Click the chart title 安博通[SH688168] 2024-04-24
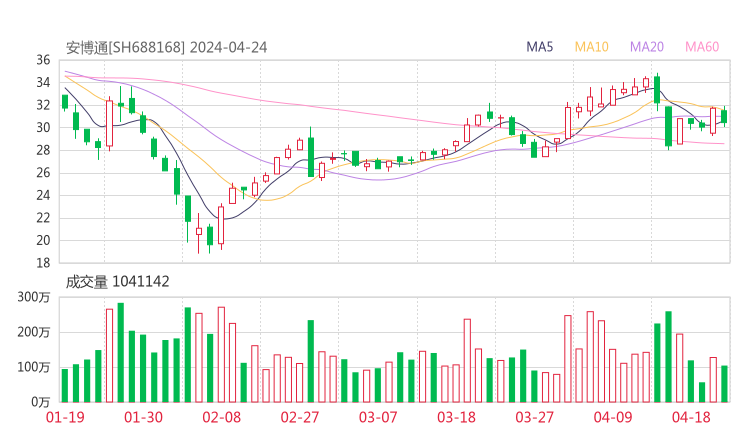Viewport: 740px width, 440px height. 167,47
